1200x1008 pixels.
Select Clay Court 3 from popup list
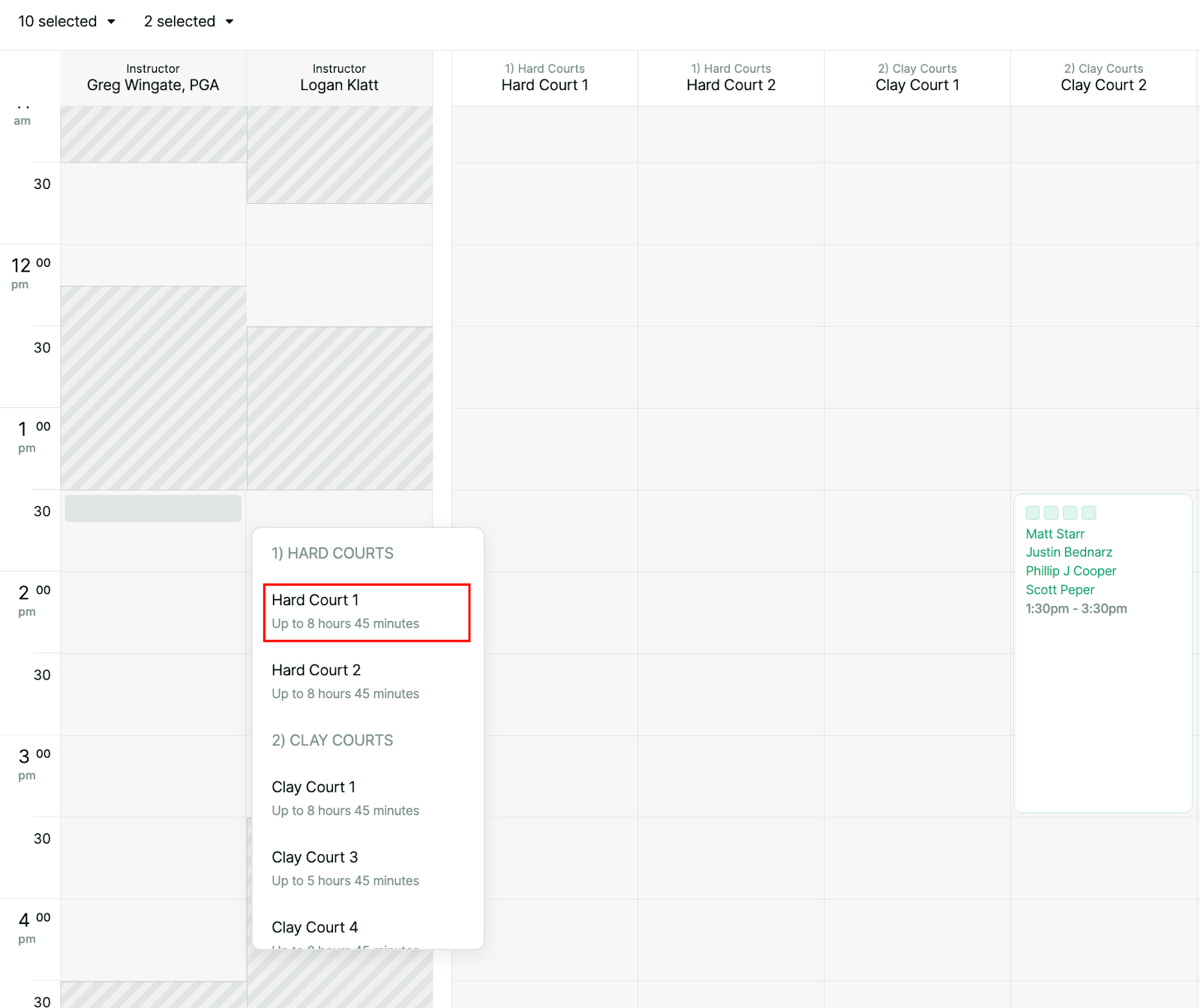pyautogui.click(x=367, y=868)
